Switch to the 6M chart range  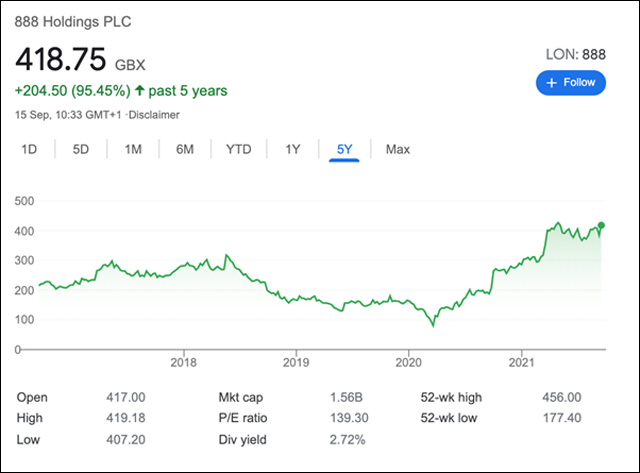pos(185,150)
